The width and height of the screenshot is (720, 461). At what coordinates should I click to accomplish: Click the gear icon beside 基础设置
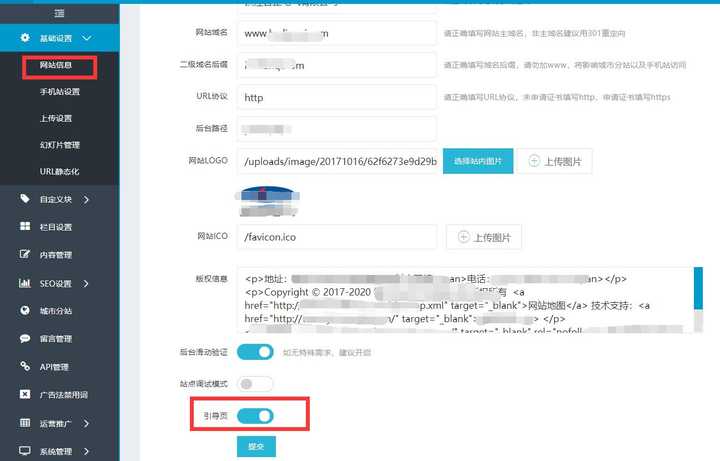click(x=25, y=38)
